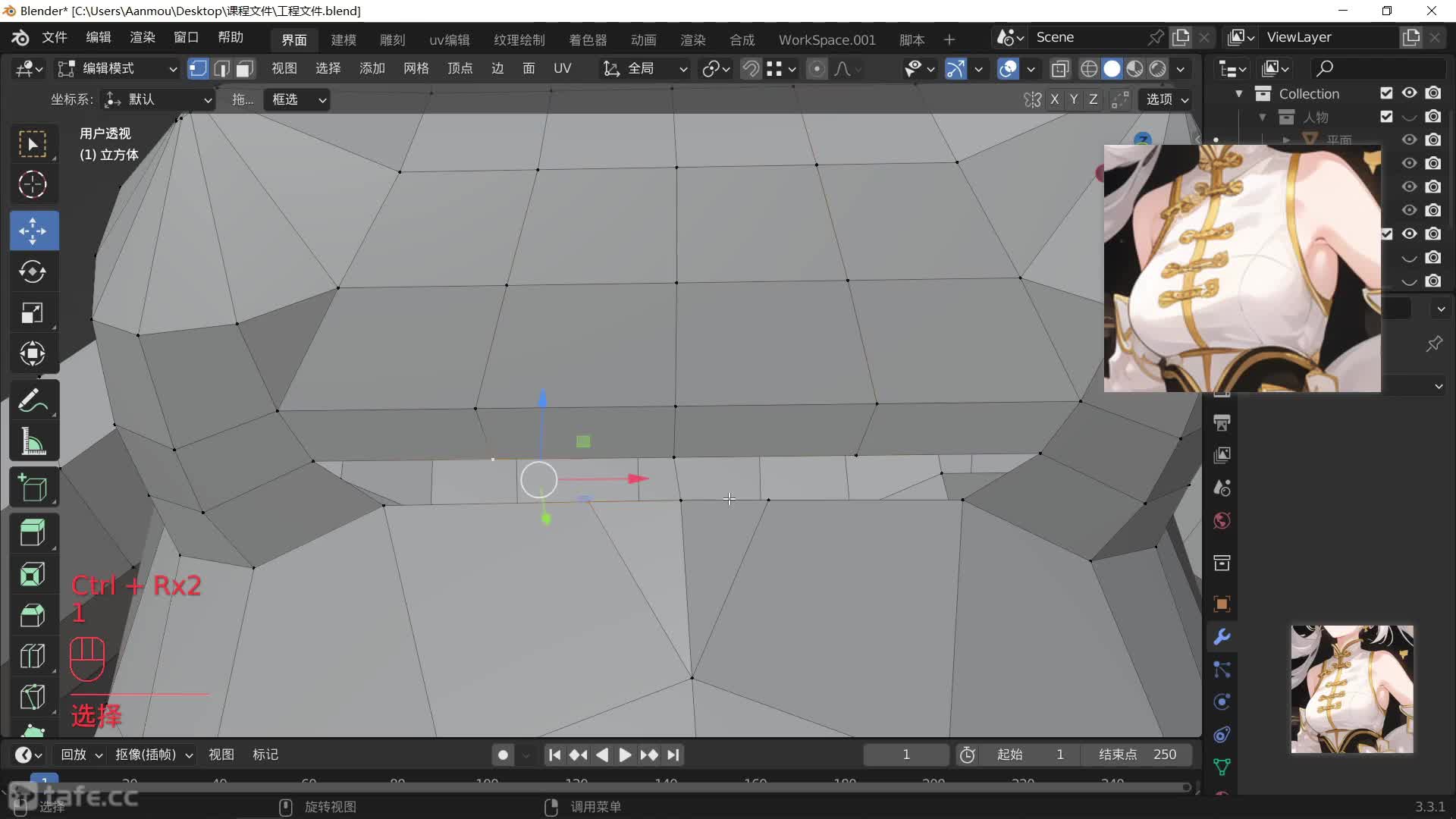This screenshot has height=819, width=1456.
Task: Open the 编辑模式 mode dropdown
Action: pos(118,69)
